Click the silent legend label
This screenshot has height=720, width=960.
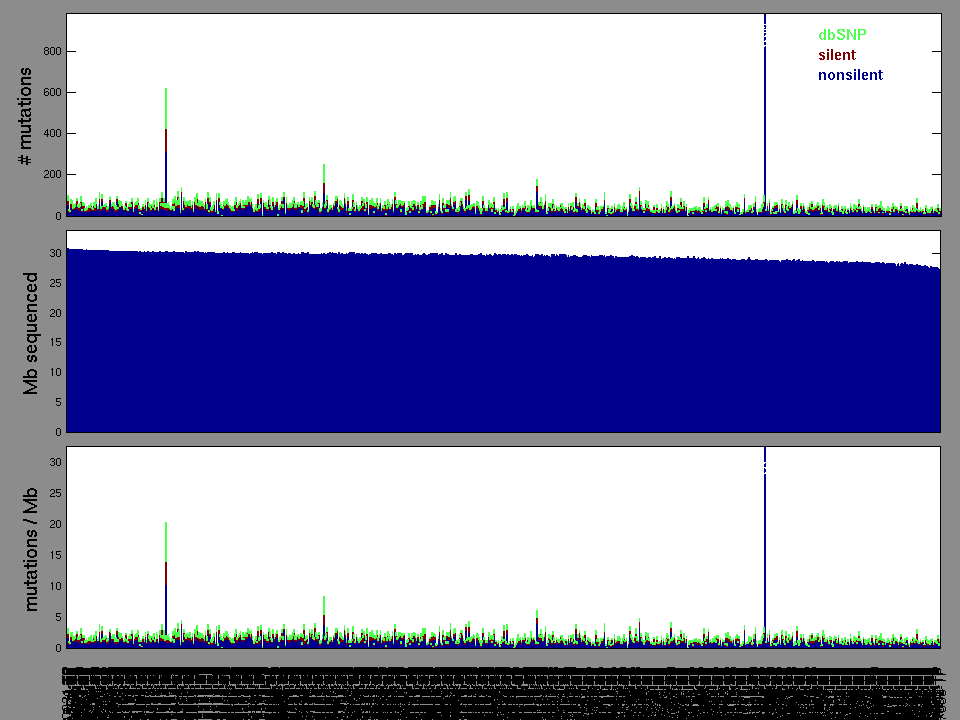[836, 55]
